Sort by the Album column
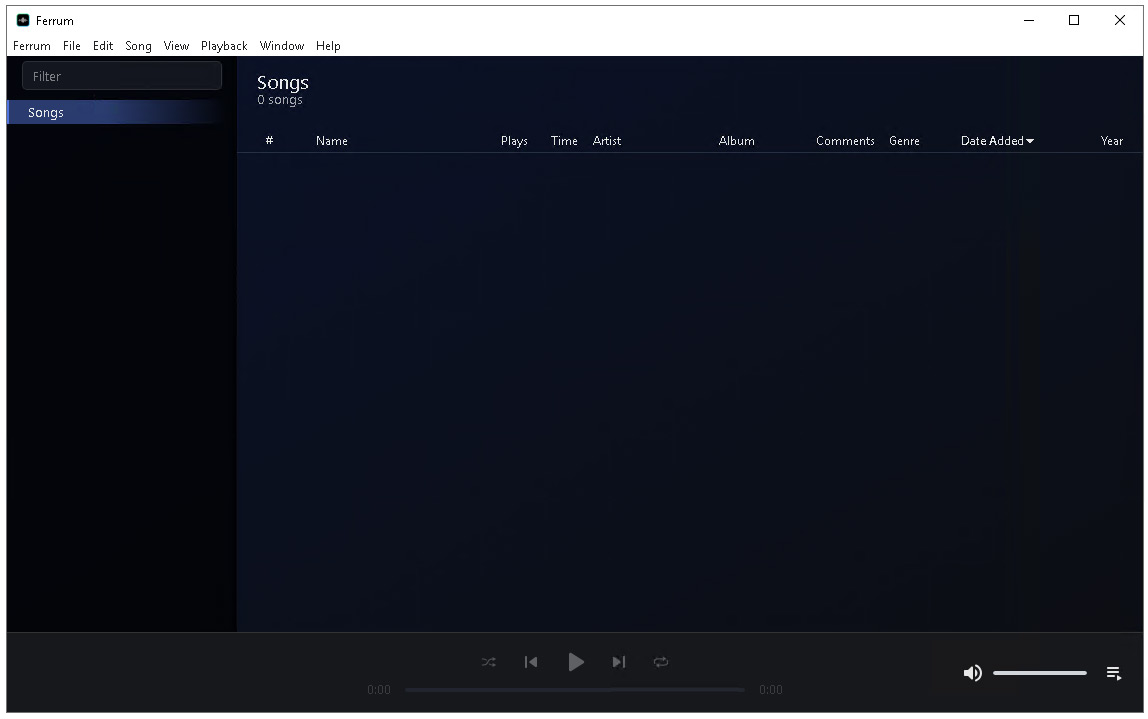The height and width of the screenshot is (719, 1148). click(737, 141)
